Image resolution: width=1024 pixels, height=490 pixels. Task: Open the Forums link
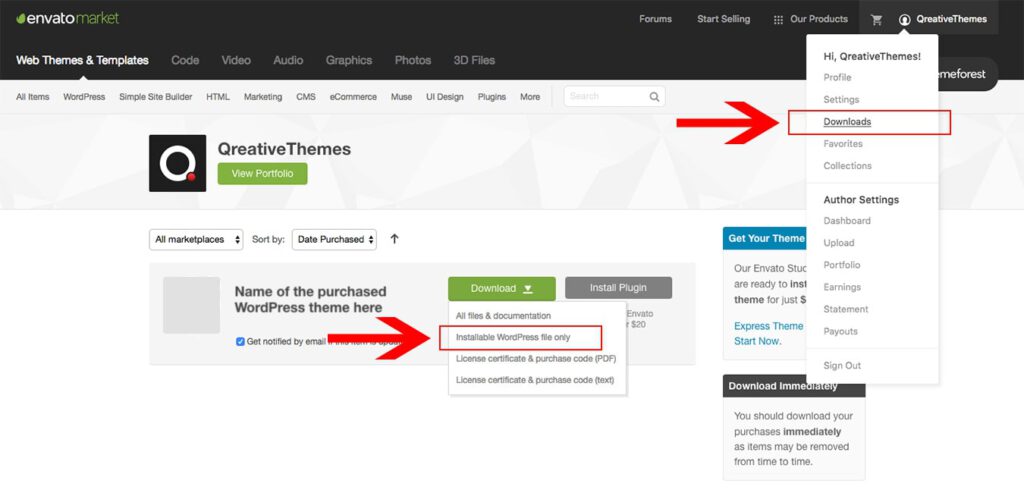point(656,20)
